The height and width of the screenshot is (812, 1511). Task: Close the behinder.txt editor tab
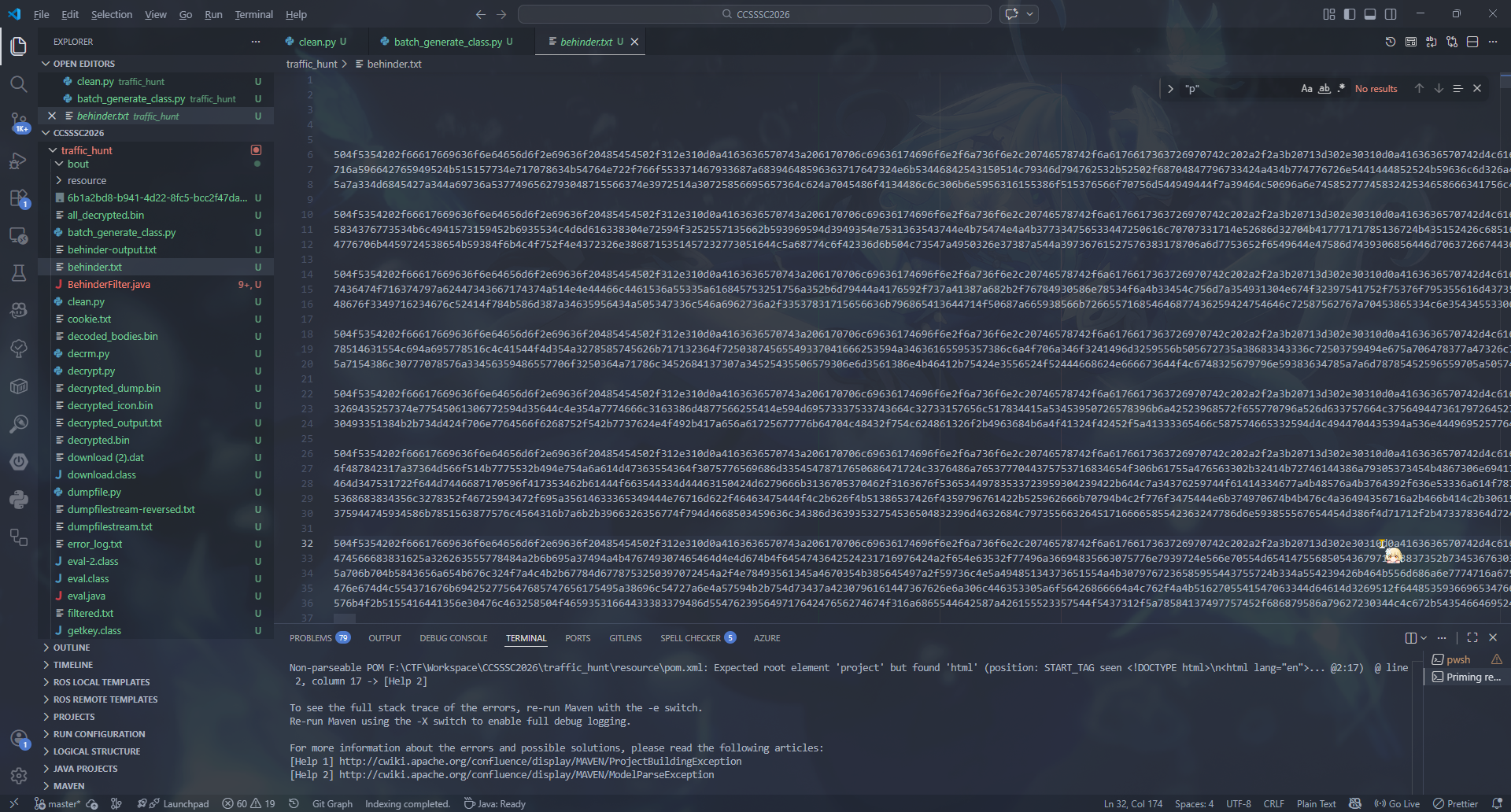634,42
